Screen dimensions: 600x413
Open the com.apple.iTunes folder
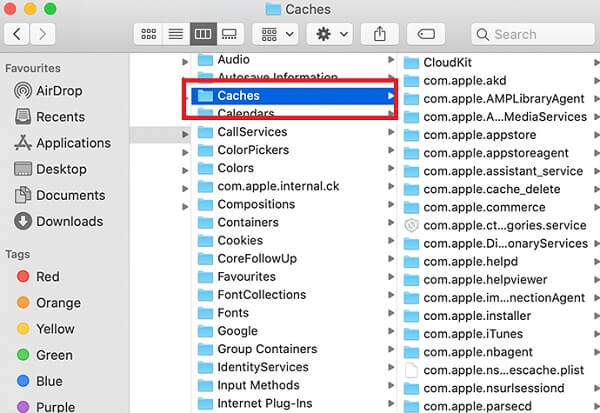[x=501, y=334]
